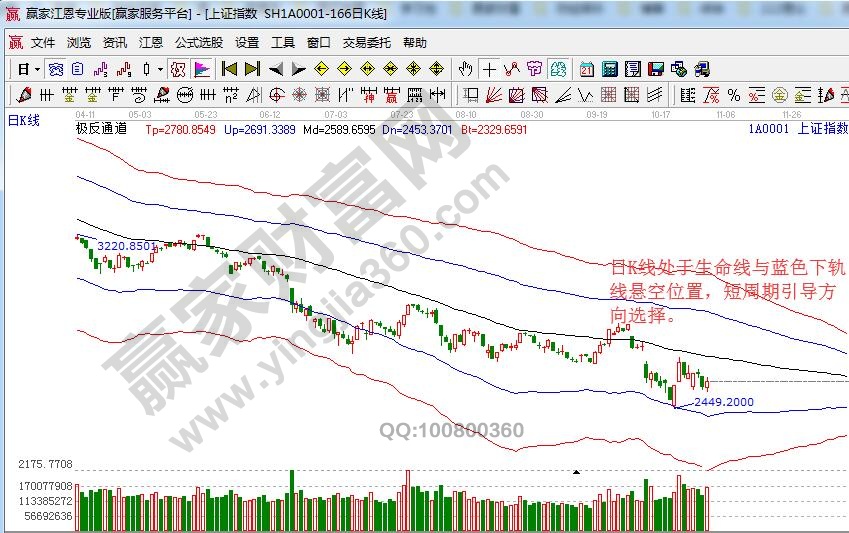Click the red floppy disk save icon

(x=655, y=69)
